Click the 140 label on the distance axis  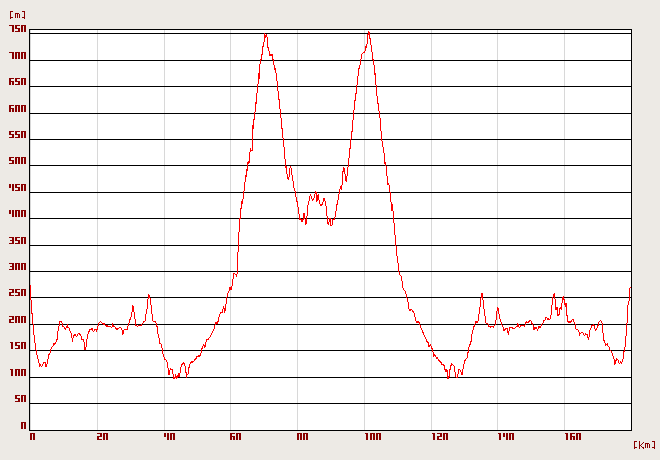[506, 437]
